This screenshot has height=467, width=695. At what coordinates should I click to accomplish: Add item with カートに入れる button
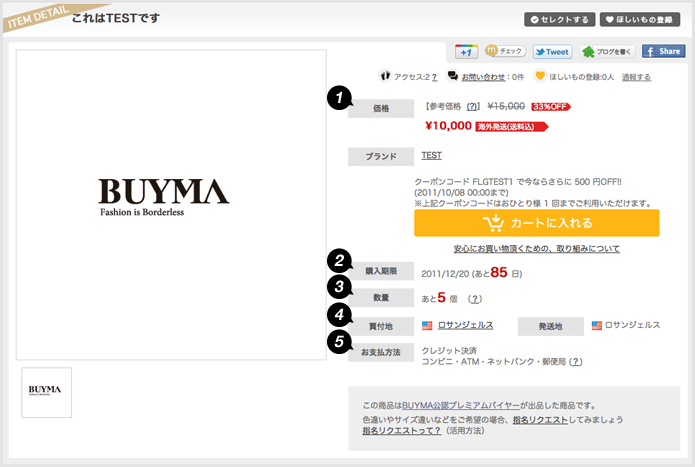(x=536, y=223)
